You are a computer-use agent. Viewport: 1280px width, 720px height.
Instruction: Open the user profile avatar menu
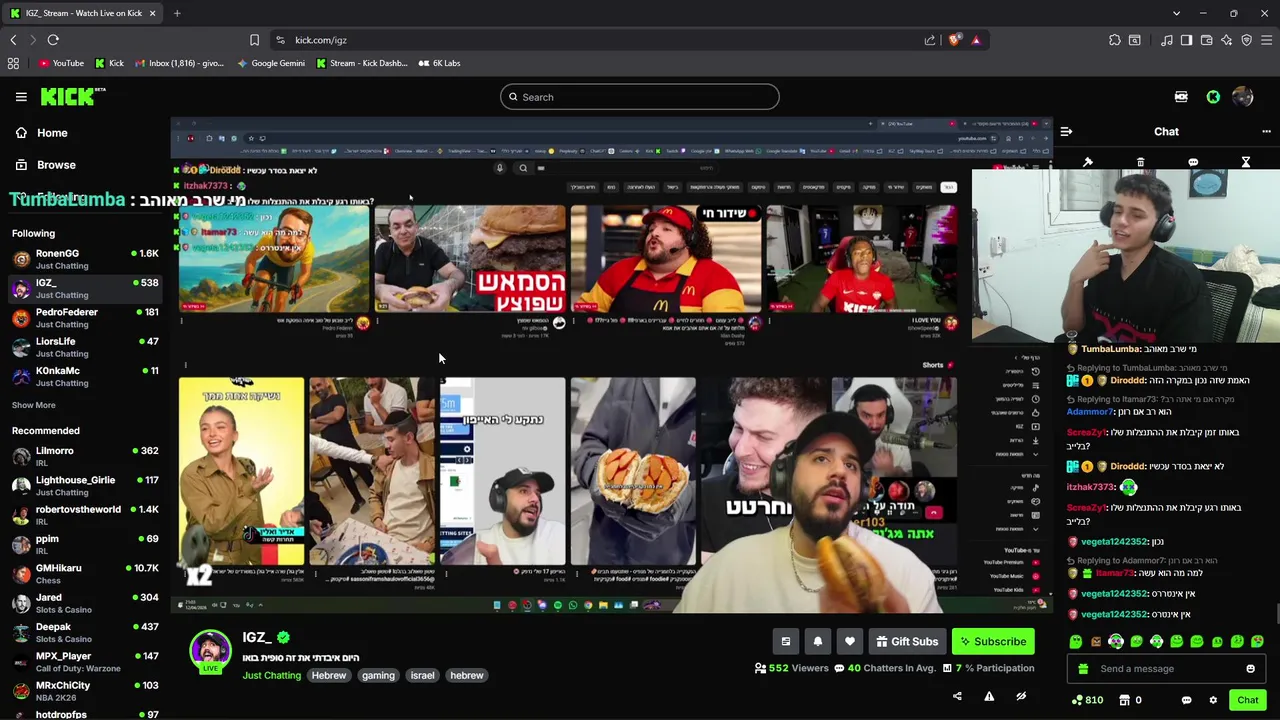click(x=1243, y=97)
